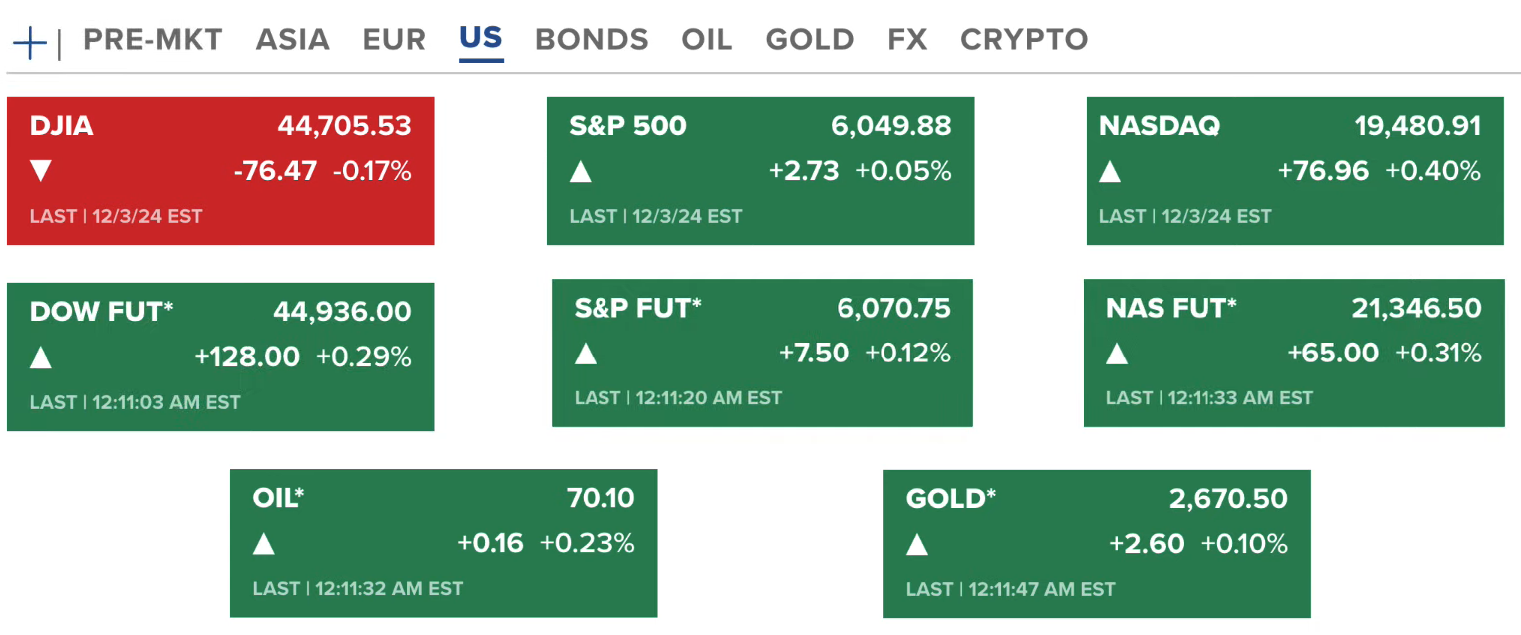The width and height of the screenshot is (1521, 635).
Task: Open the OIL commodity label
Action: (278, 498)
